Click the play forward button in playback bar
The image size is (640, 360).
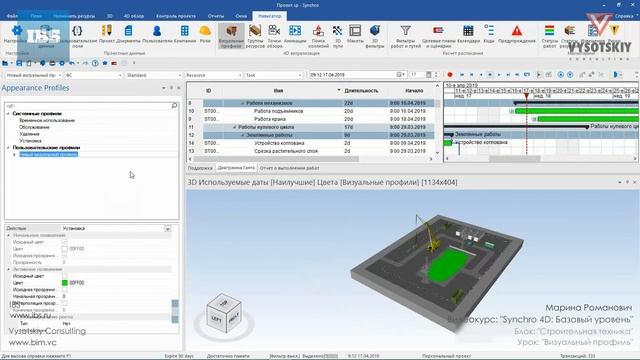tap(499, 75)
